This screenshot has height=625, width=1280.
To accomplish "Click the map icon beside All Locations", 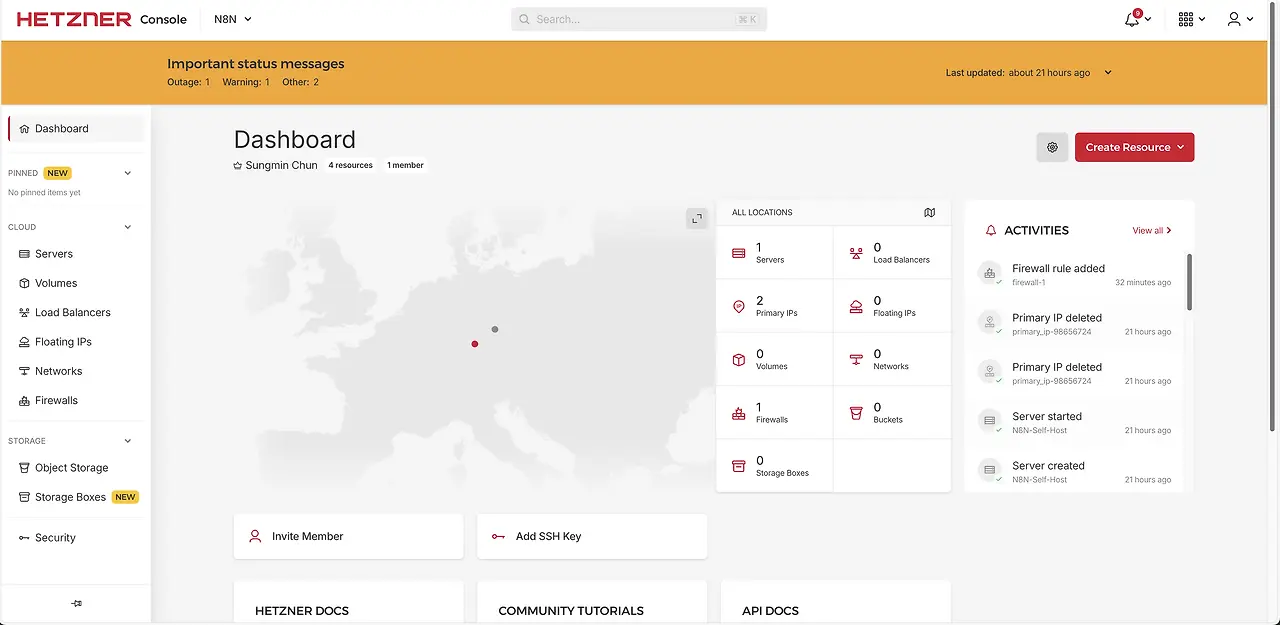I will 930,212.
